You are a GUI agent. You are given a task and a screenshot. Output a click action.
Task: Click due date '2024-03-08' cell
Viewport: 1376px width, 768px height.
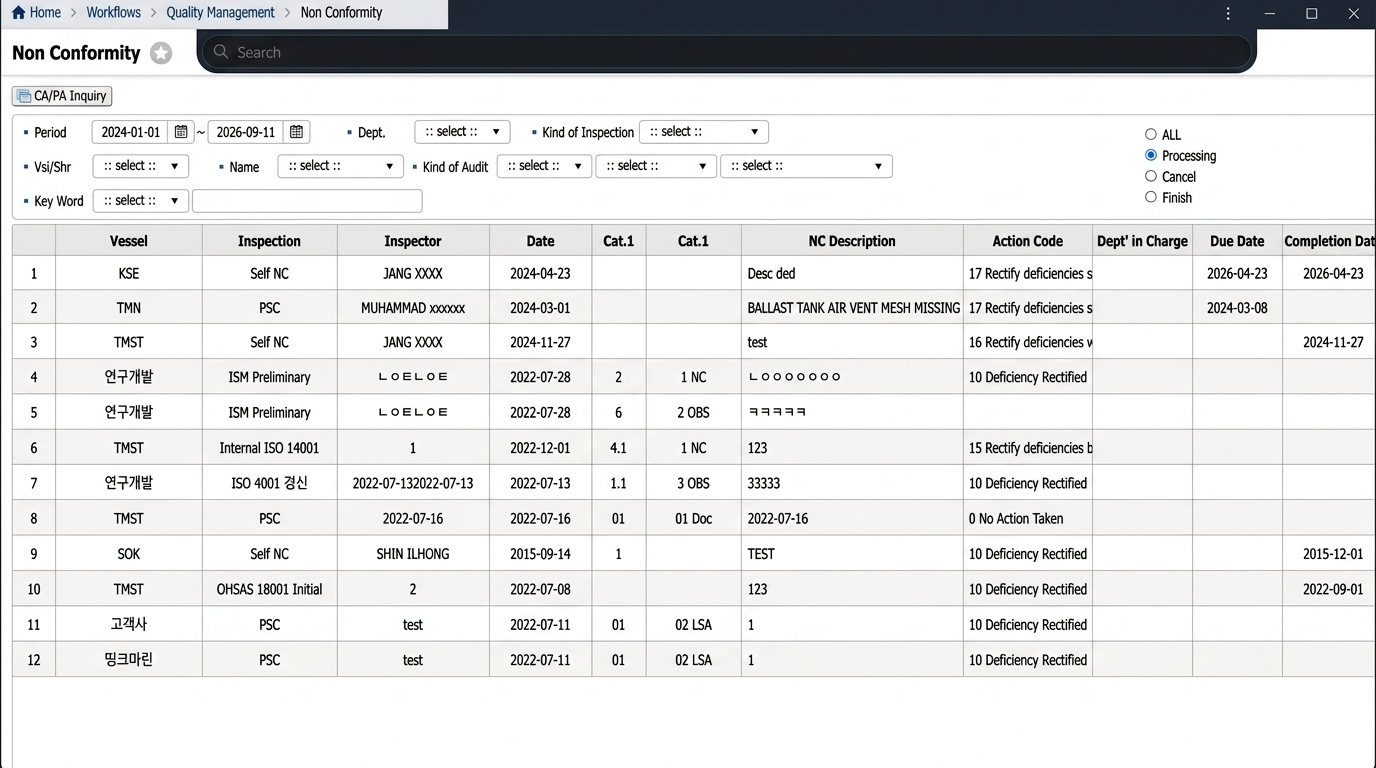click(1237, 308)
